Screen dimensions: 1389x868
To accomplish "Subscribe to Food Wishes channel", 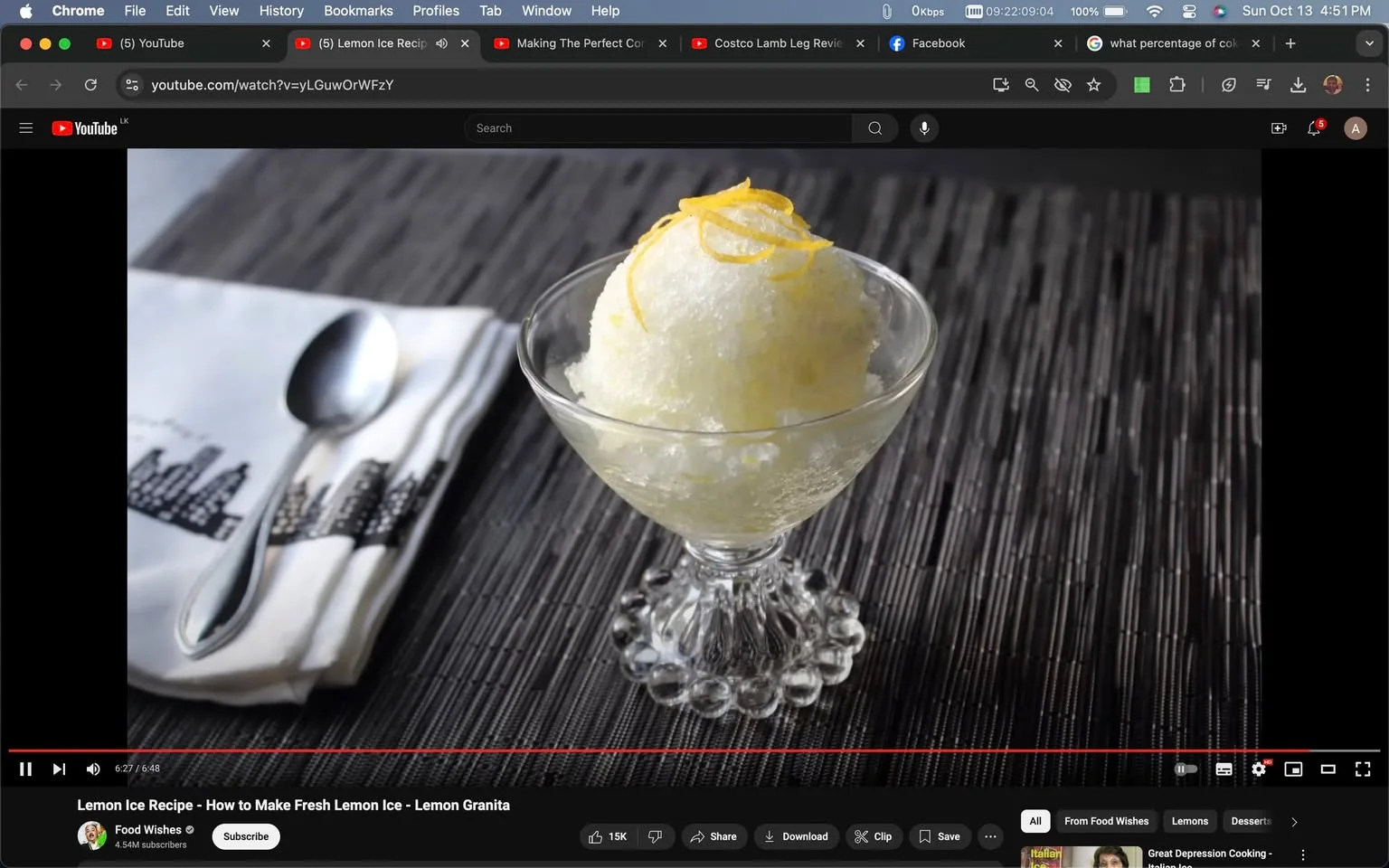I will [246, 836].
